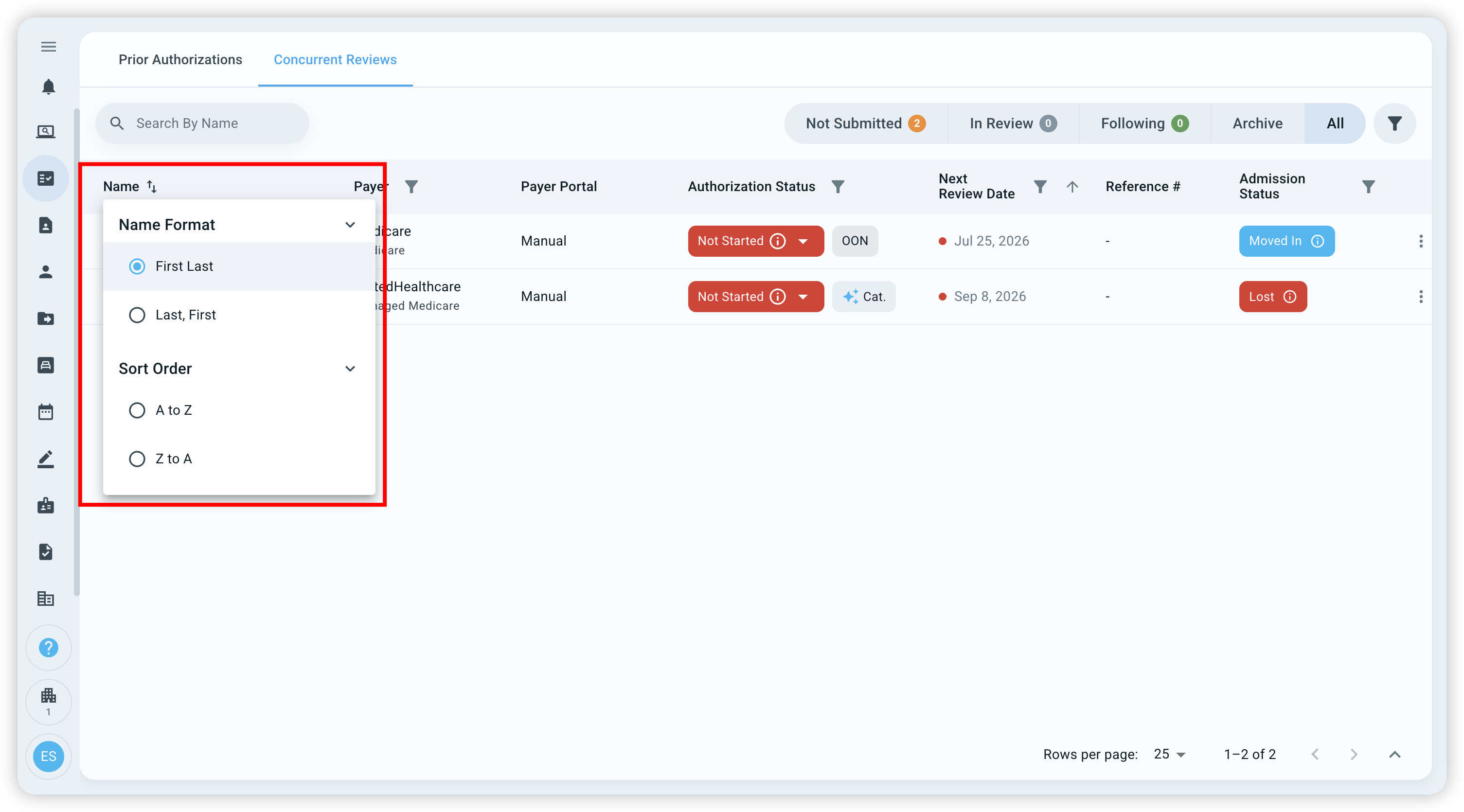The image size is (1464, 812).
Task: Open the document checkmark sidebar icon
Action: point(46,552)
